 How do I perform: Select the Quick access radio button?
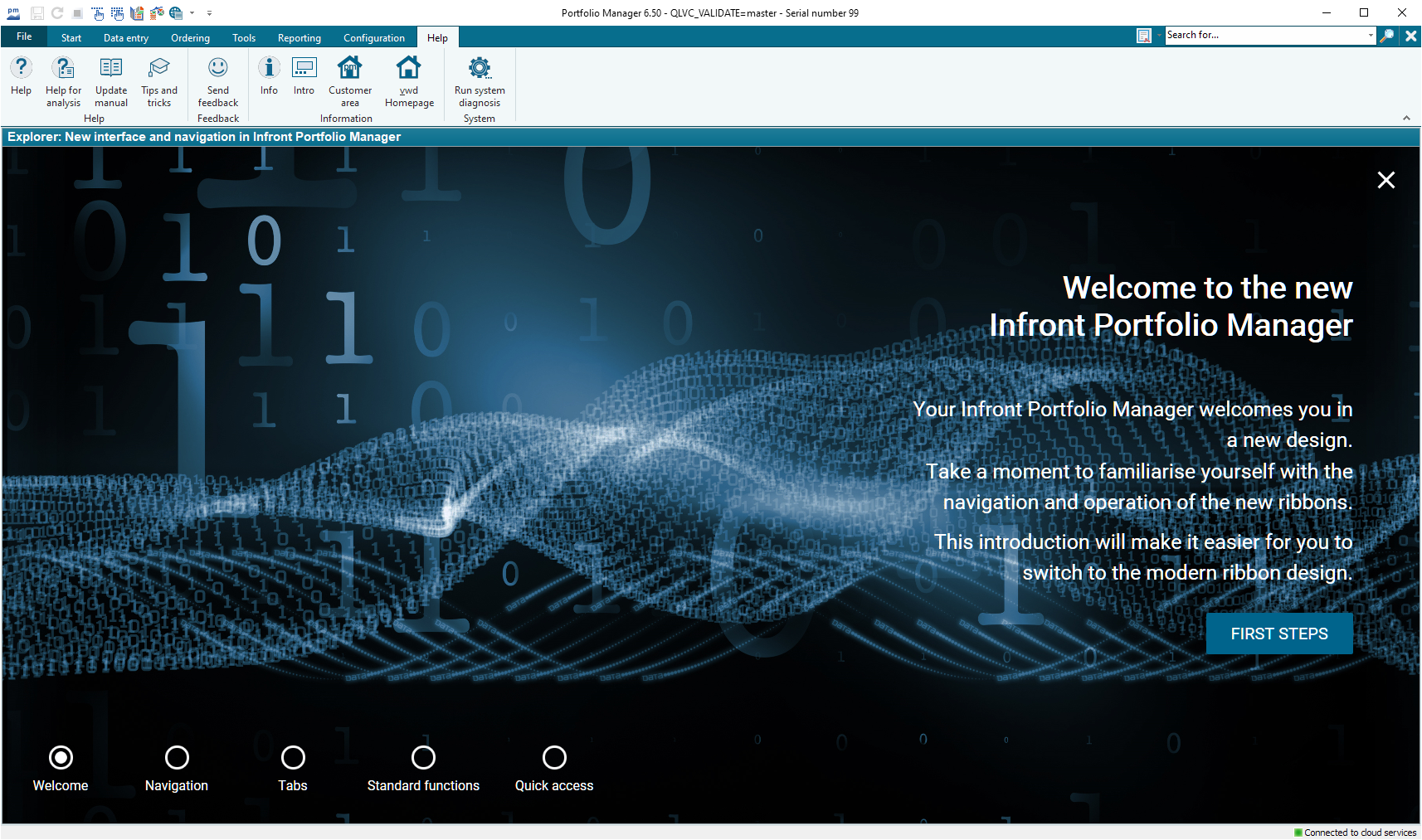click(554, 757)
